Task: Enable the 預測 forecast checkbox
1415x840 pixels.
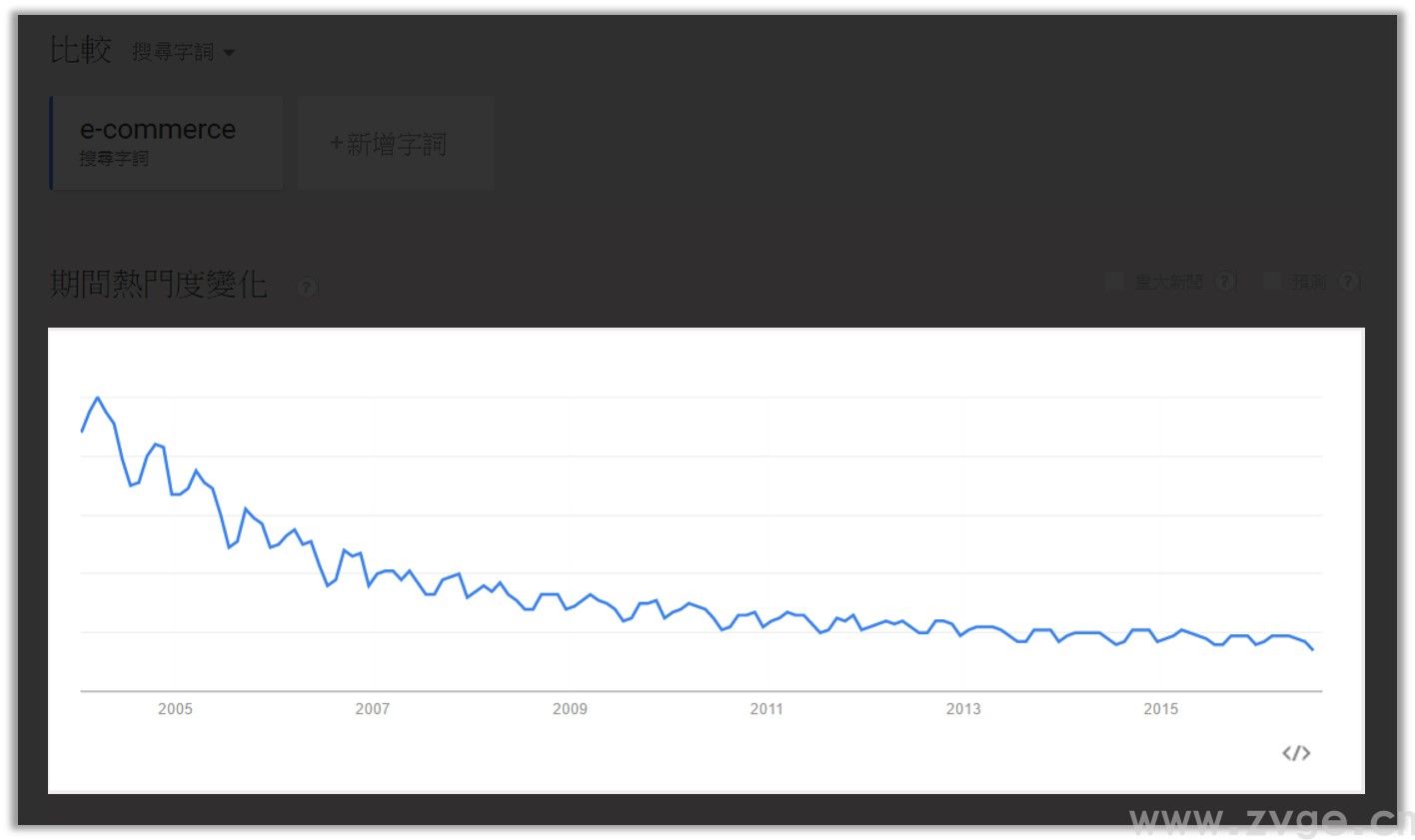Action: click(1272, 282)
